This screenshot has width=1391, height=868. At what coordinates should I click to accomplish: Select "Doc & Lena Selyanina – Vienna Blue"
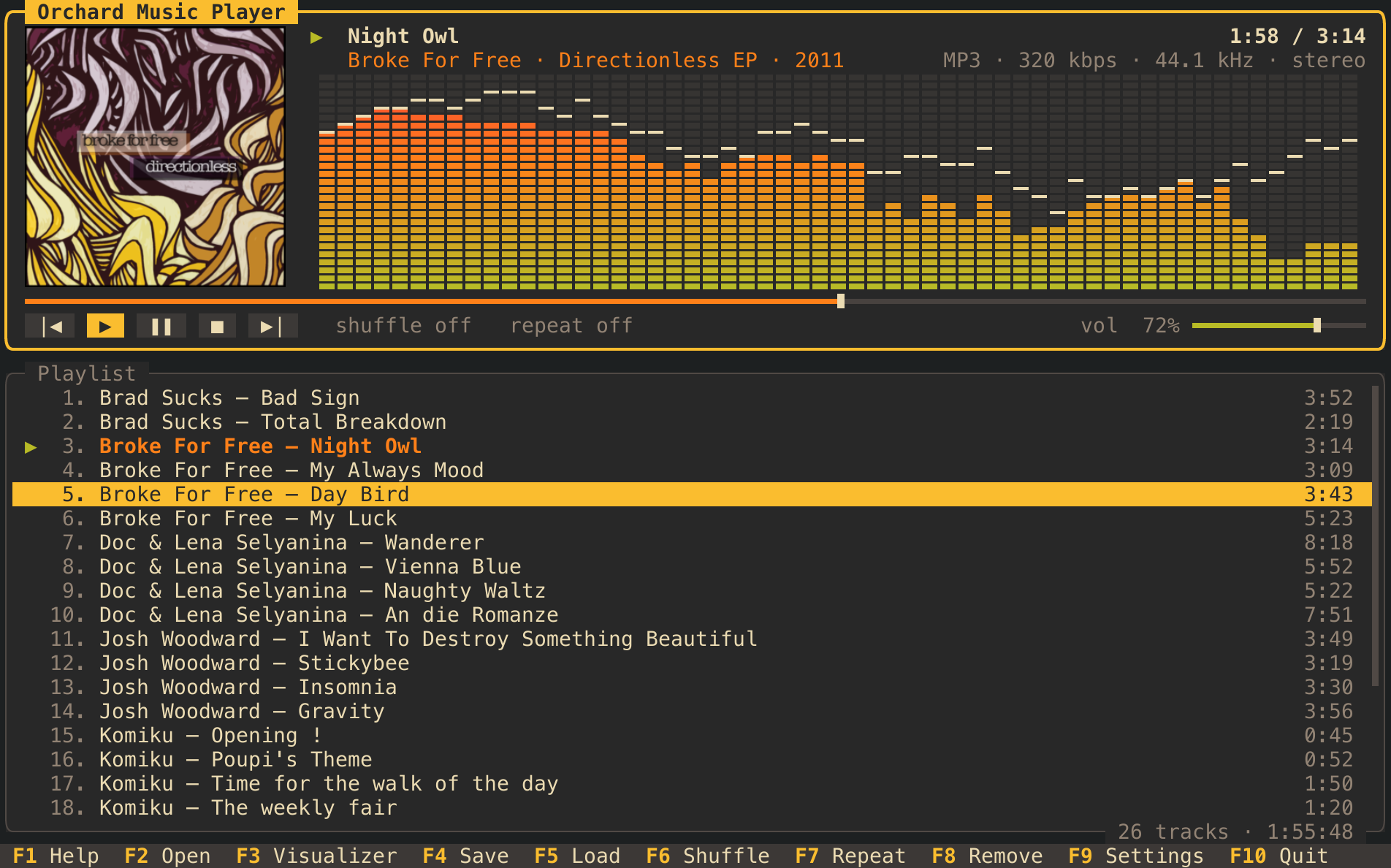(692, 567)
